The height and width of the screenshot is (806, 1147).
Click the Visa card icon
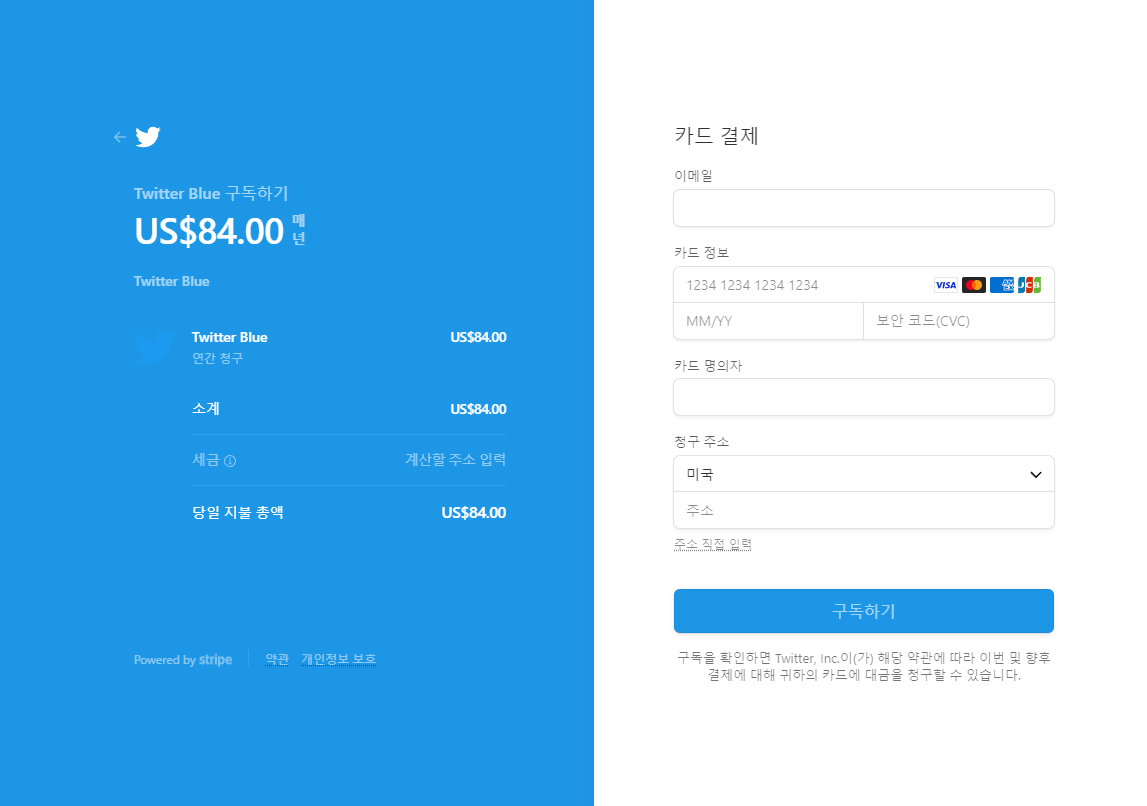[946, 285]
